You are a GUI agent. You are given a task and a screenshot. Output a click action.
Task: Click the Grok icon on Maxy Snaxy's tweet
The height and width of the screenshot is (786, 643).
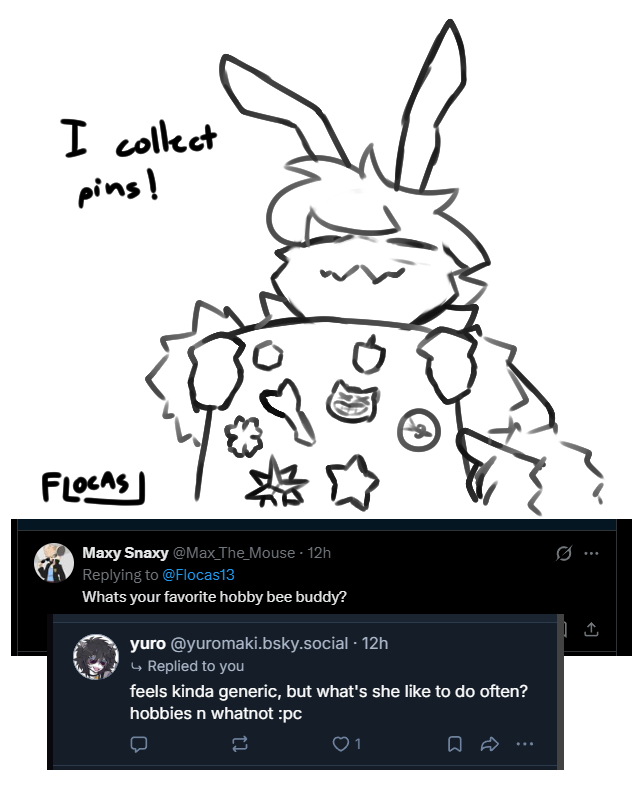pos(564,553)
